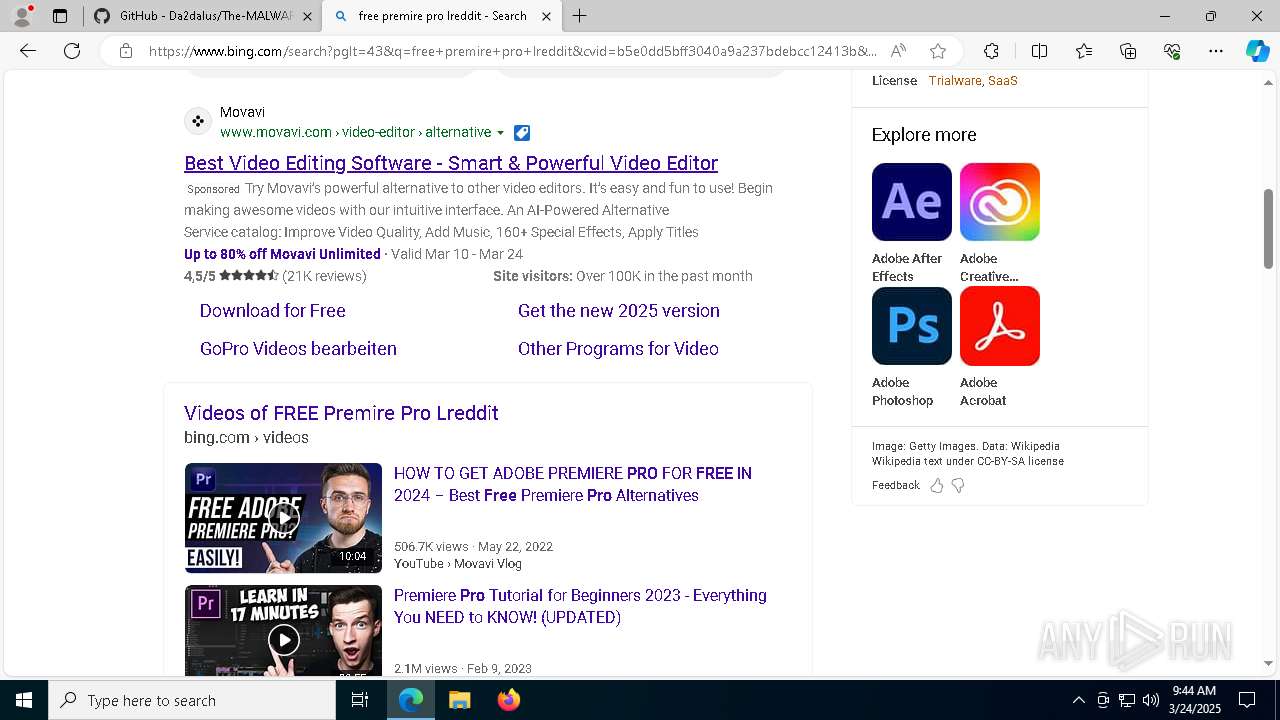Click Movavi site favicon
The height and width of the screenshot is (720, 1280).
coord(198,121)
